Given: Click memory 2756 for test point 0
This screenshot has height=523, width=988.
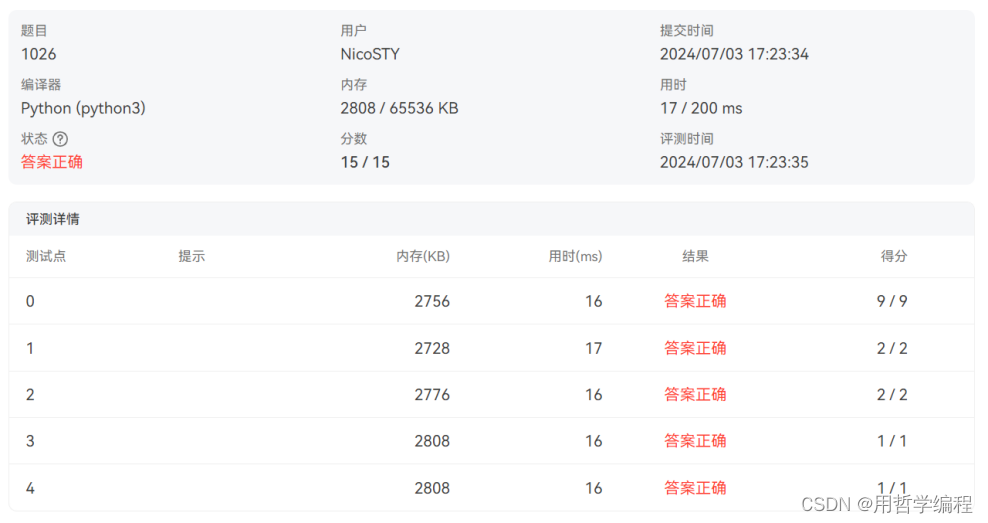Looking at the screenshot, I should click(432, 302).
